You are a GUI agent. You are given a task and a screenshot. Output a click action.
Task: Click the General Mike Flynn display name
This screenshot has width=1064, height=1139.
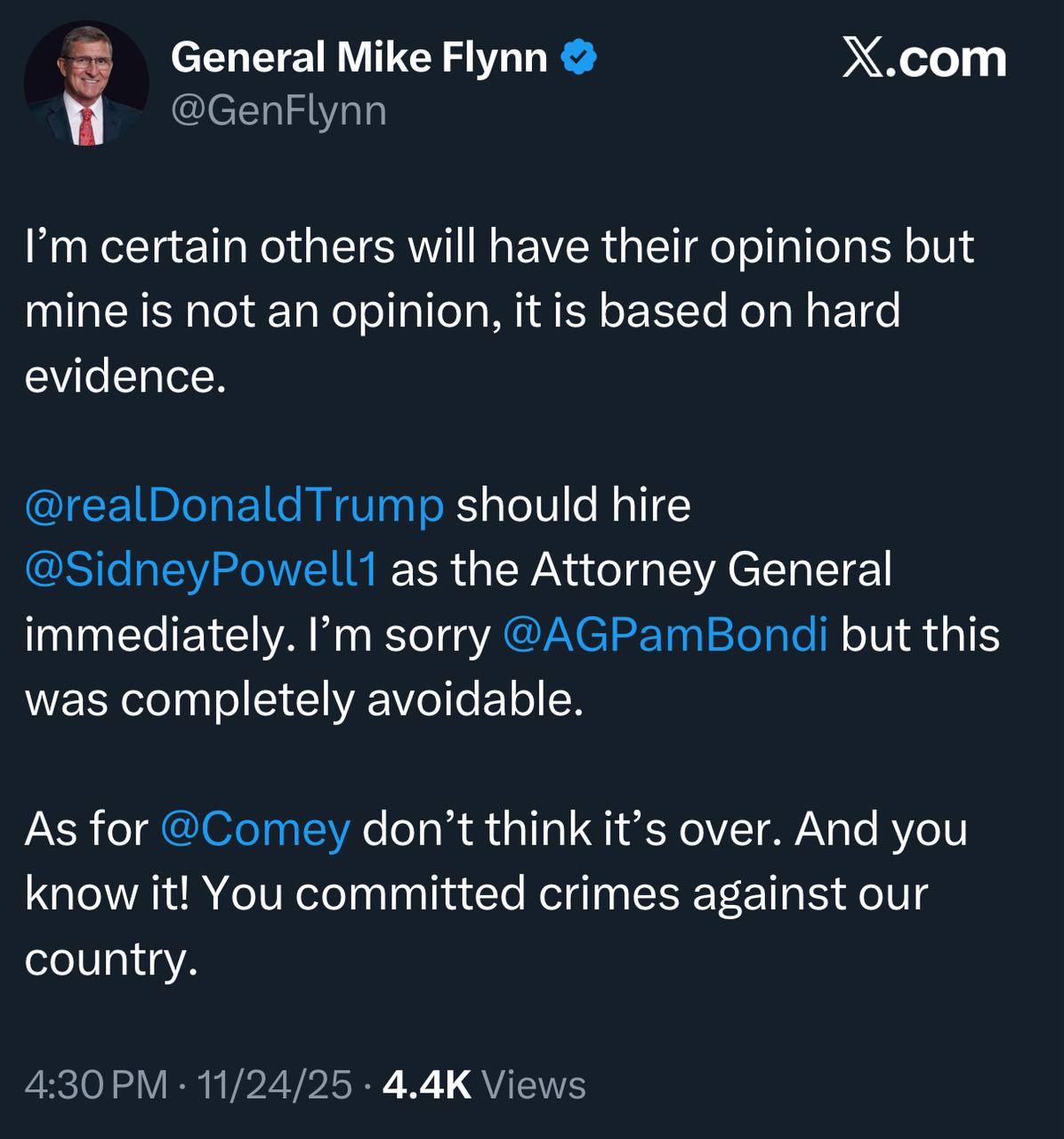tap(359, 59)
